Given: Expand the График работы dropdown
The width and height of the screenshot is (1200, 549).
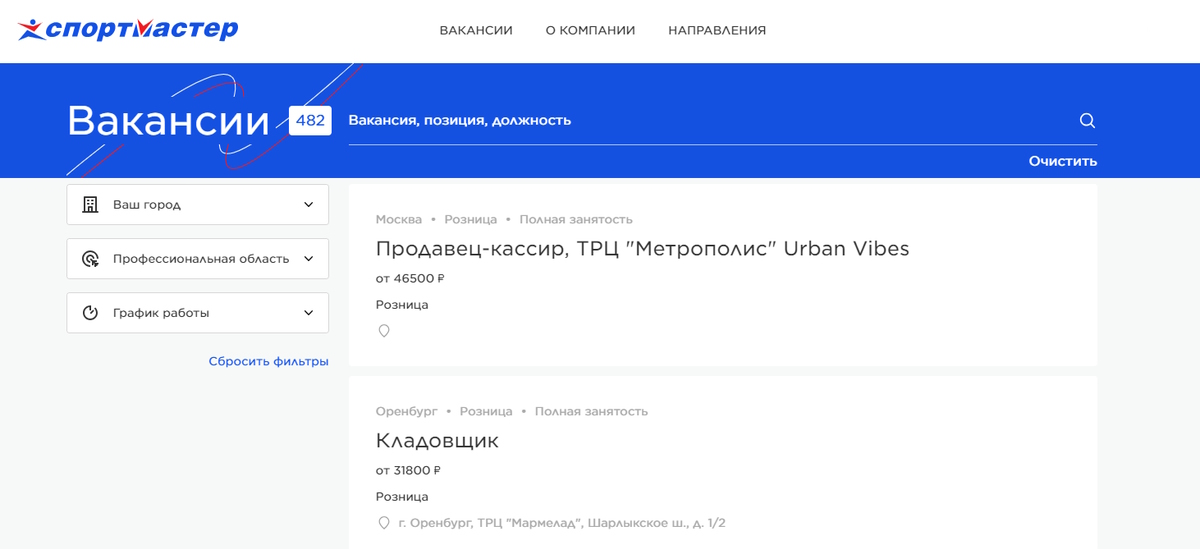Looking at the screenshot, I should click(x=198, y=312).
